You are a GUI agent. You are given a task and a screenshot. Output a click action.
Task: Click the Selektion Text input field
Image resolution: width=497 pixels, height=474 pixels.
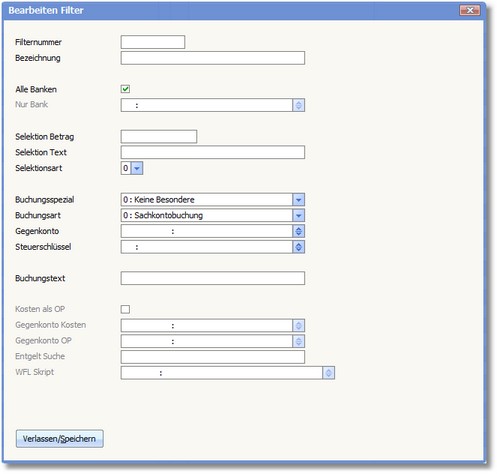coord(213,152)
